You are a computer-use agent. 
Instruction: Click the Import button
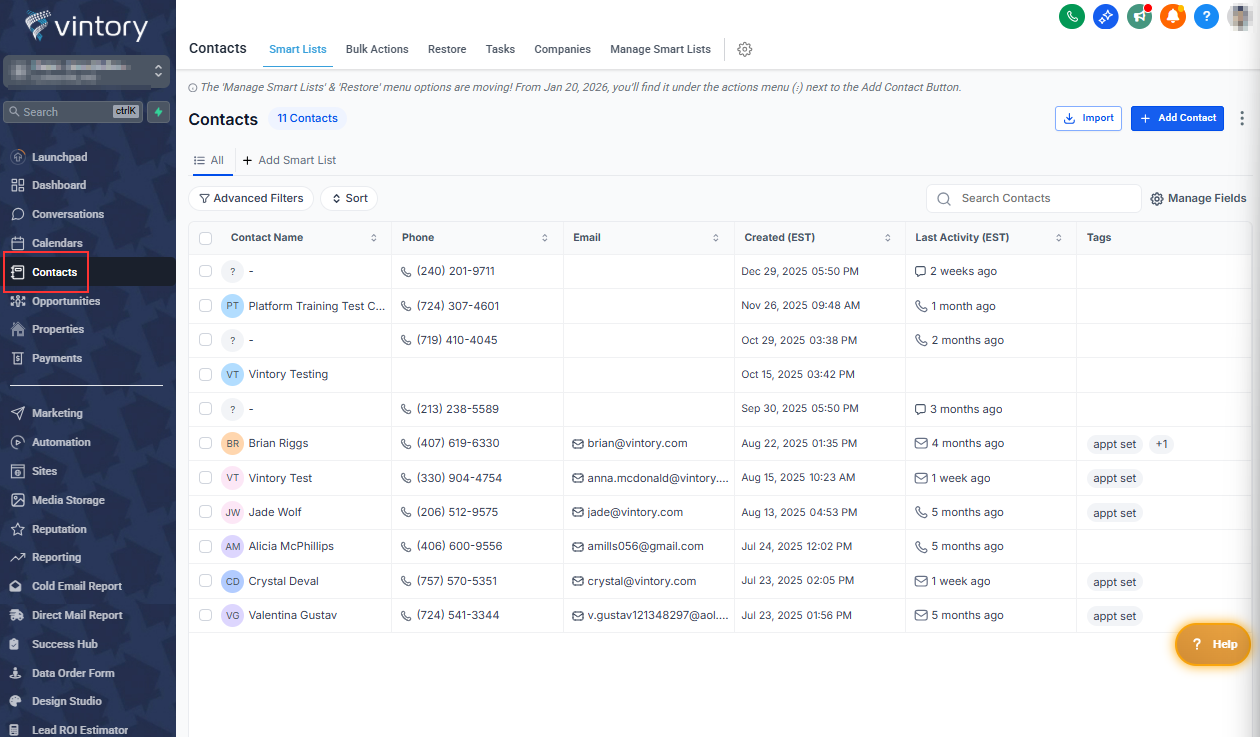(x=1088, y=118)
